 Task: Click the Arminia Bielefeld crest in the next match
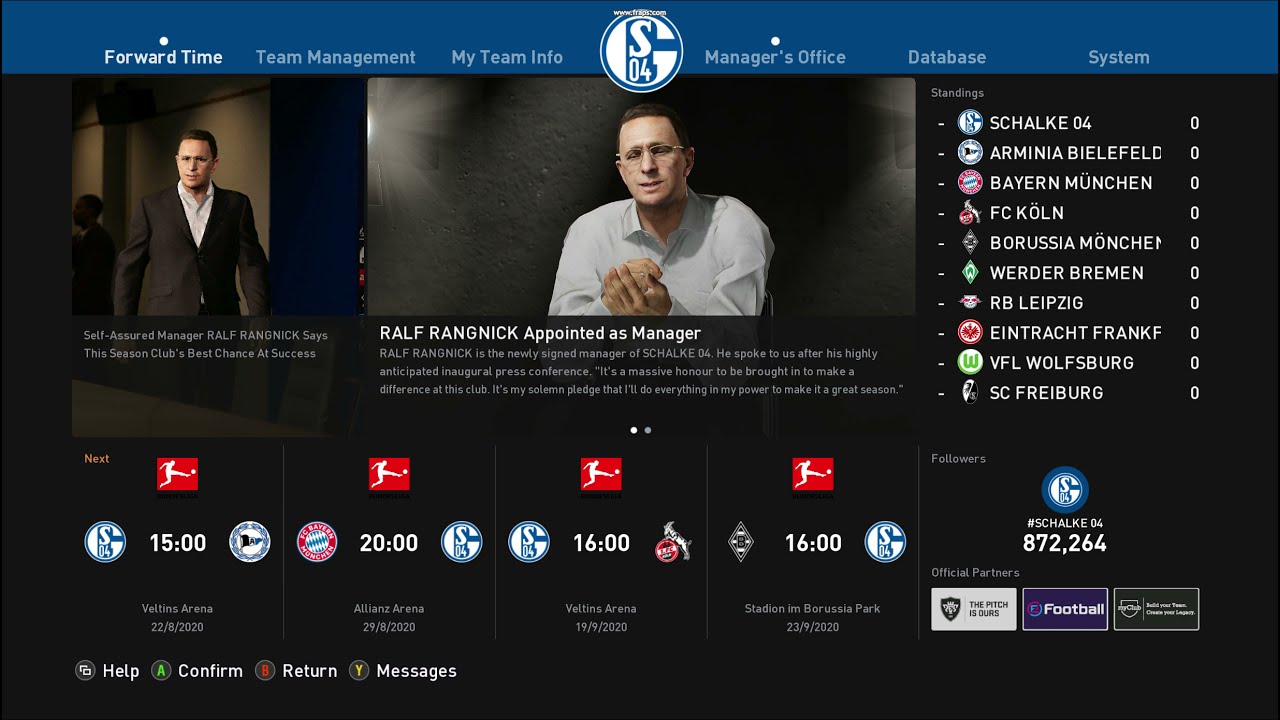pos(250,542)
